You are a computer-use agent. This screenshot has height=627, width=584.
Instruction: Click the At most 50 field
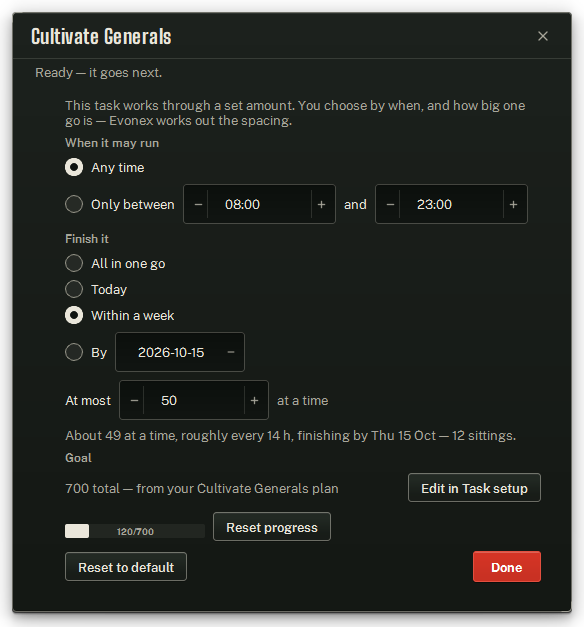[194, 400]
